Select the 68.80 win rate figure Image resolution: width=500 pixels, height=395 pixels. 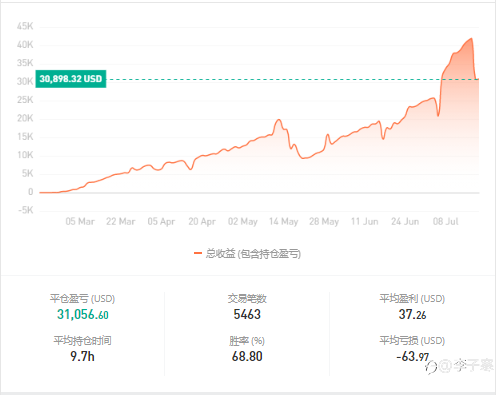pos(247,356)
